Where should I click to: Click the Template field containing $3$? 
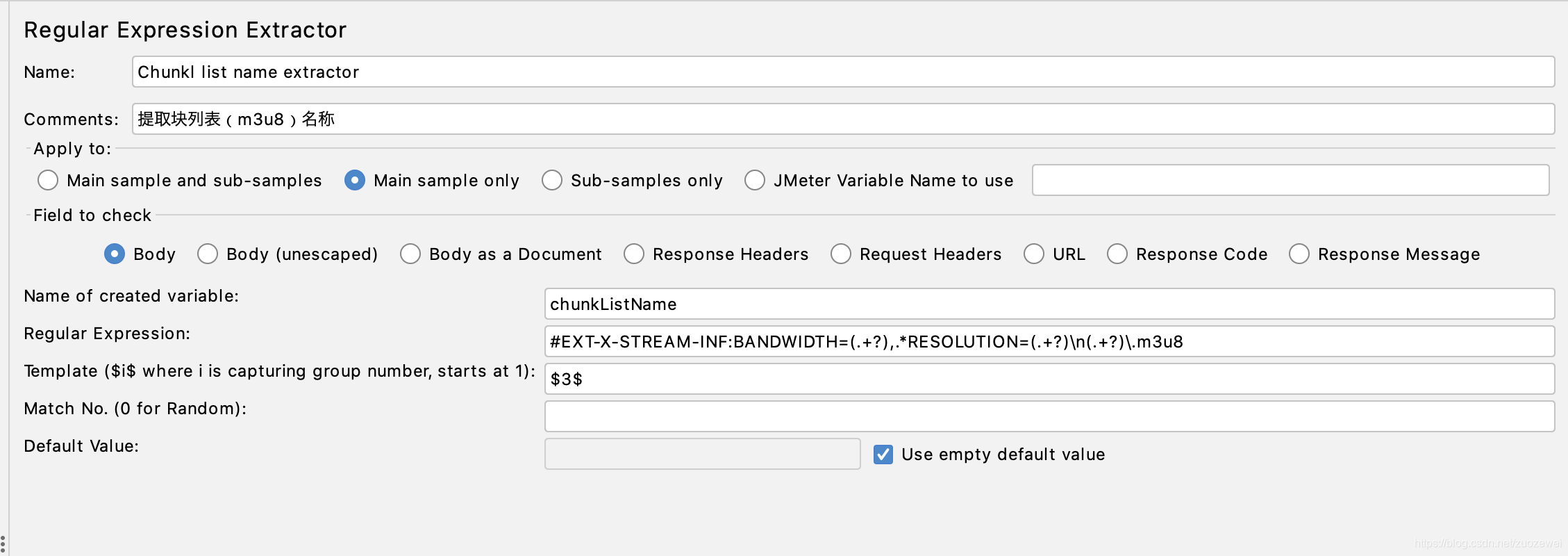(x=1049, y=379)
